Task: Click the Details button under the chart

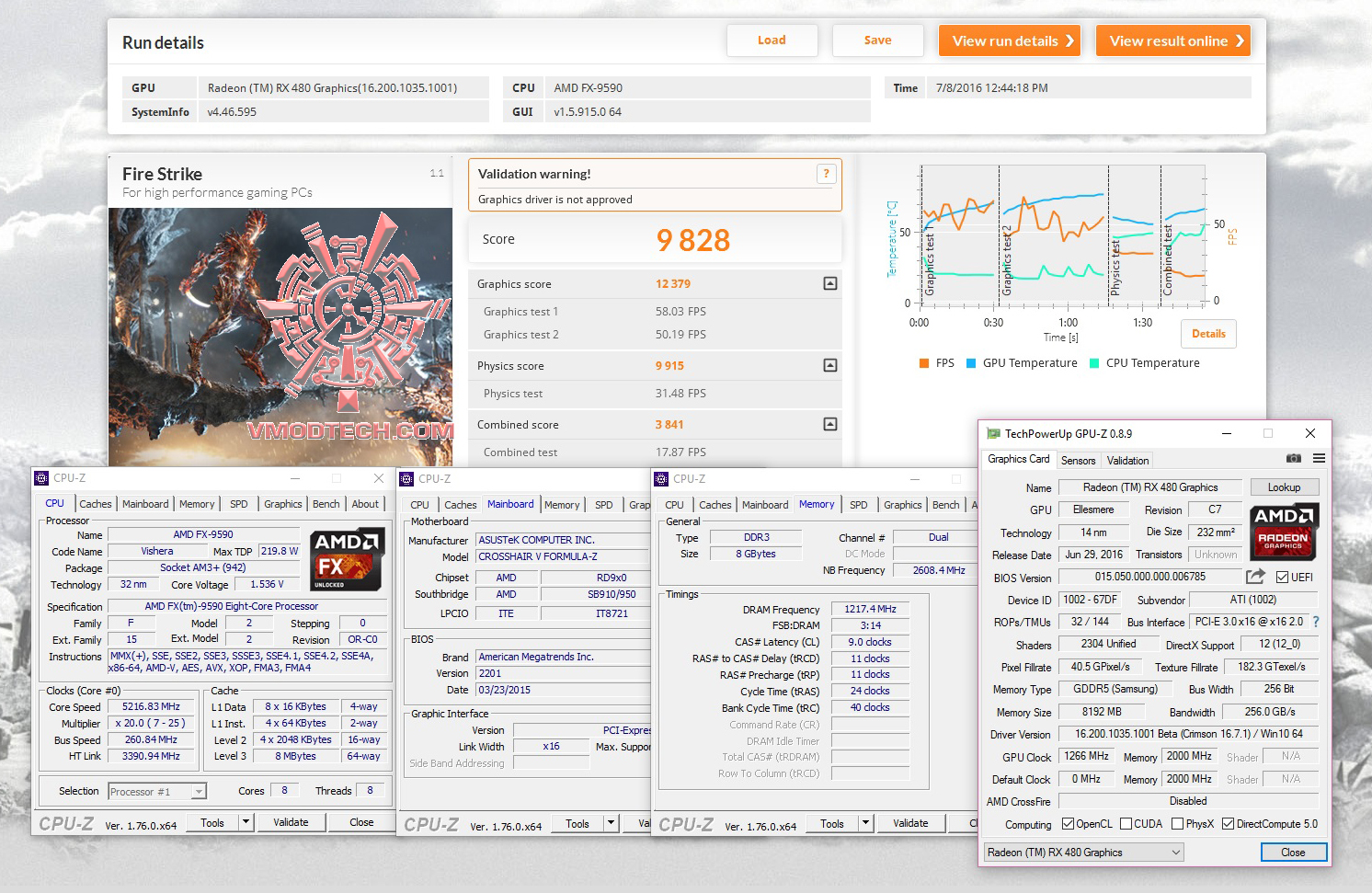Action: click(x=1208, y=334)
